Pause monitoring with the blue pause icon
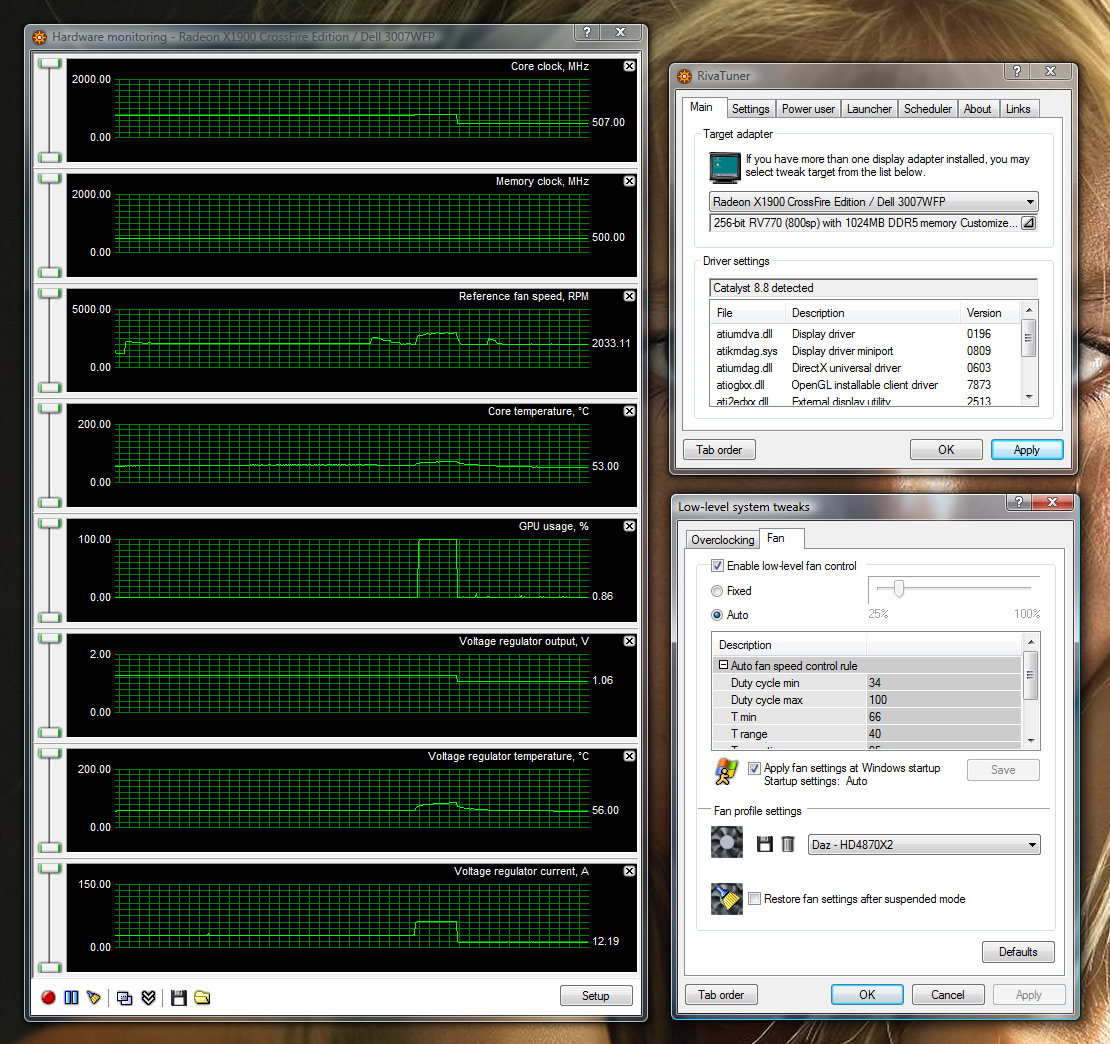Viewport: 1110px width, 1044px height. click(x=71, y=997)
